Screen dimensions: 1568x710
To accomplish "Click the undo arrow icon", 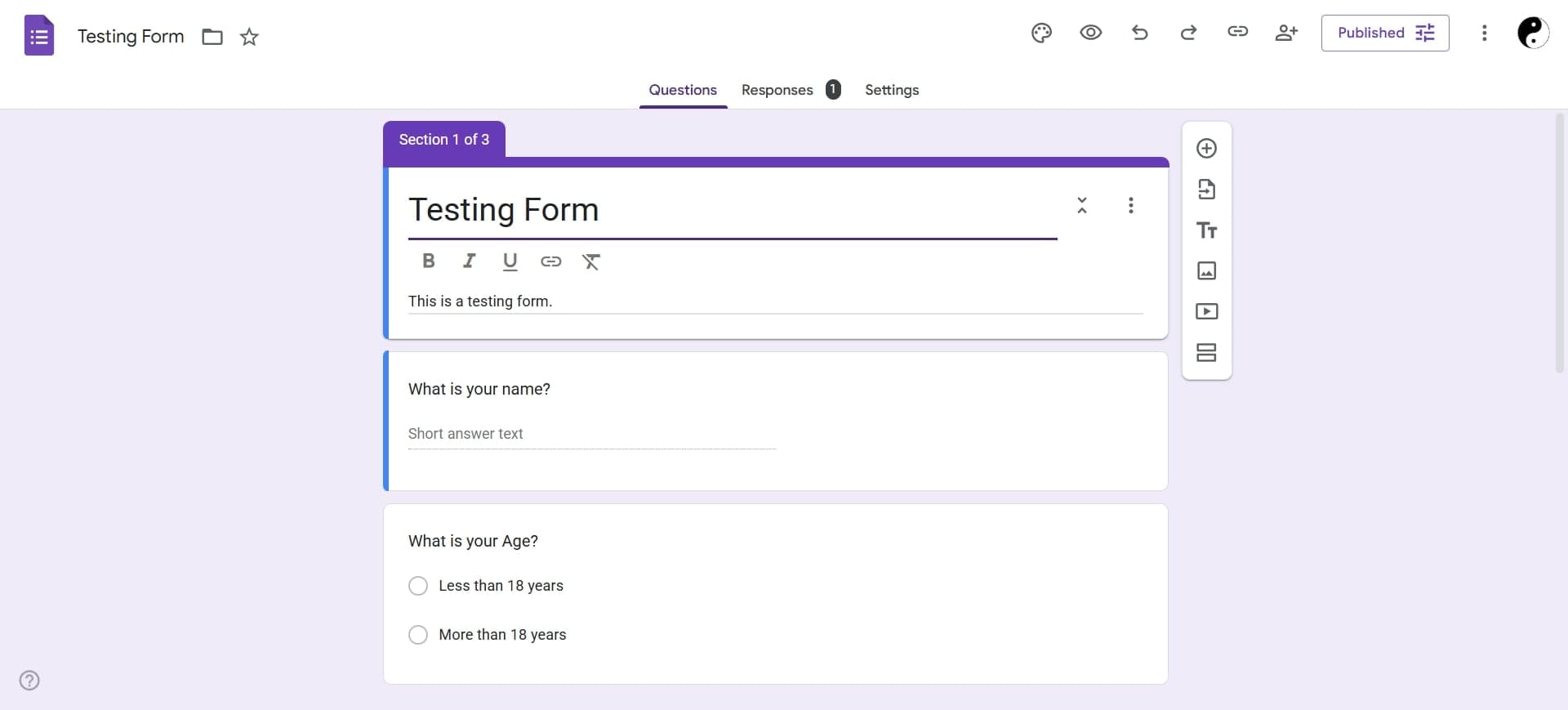I will pos(1139,33).
